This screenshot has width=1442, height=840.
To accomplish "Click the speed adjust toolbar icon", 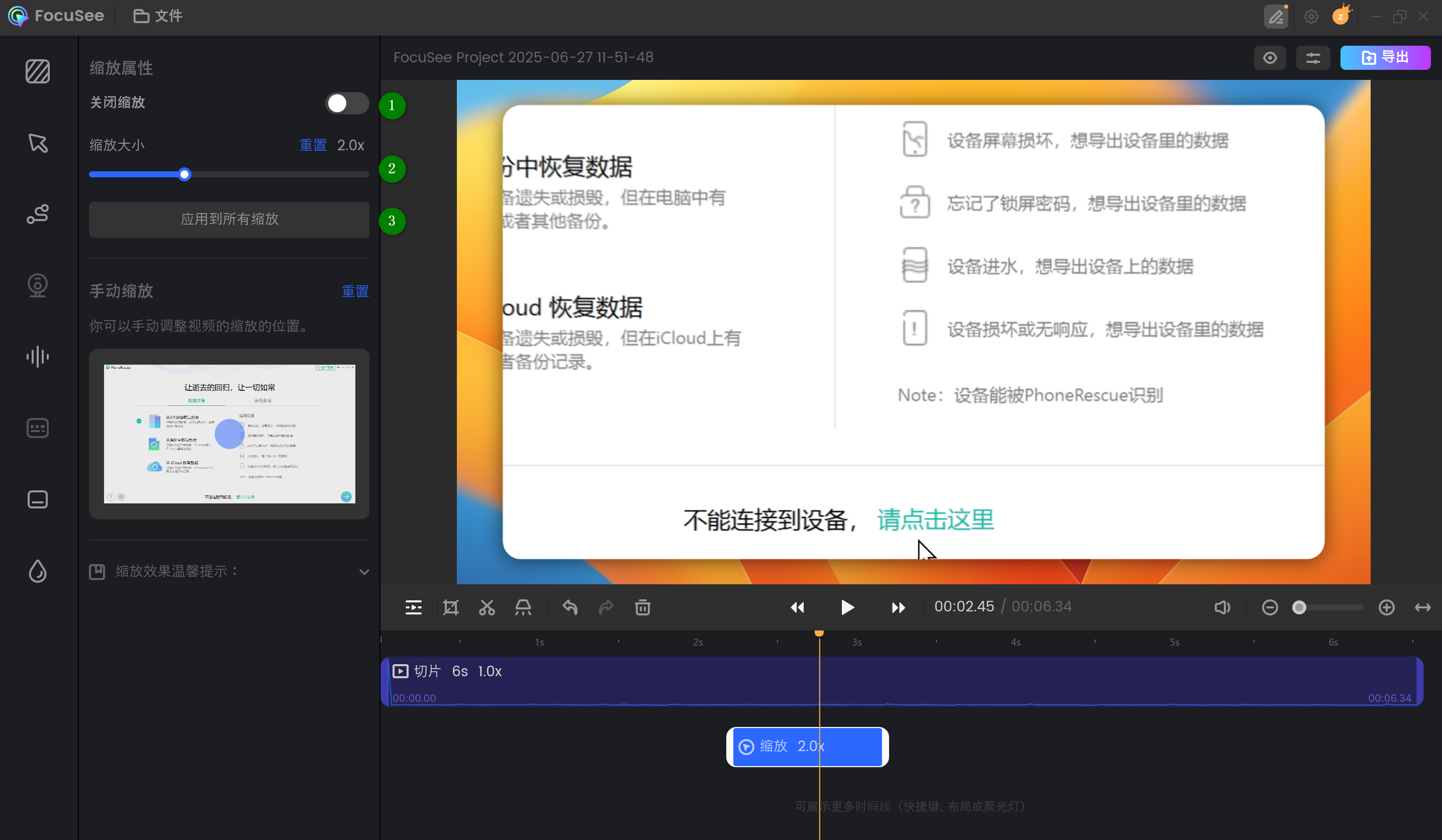I will (x=523, y=607).
